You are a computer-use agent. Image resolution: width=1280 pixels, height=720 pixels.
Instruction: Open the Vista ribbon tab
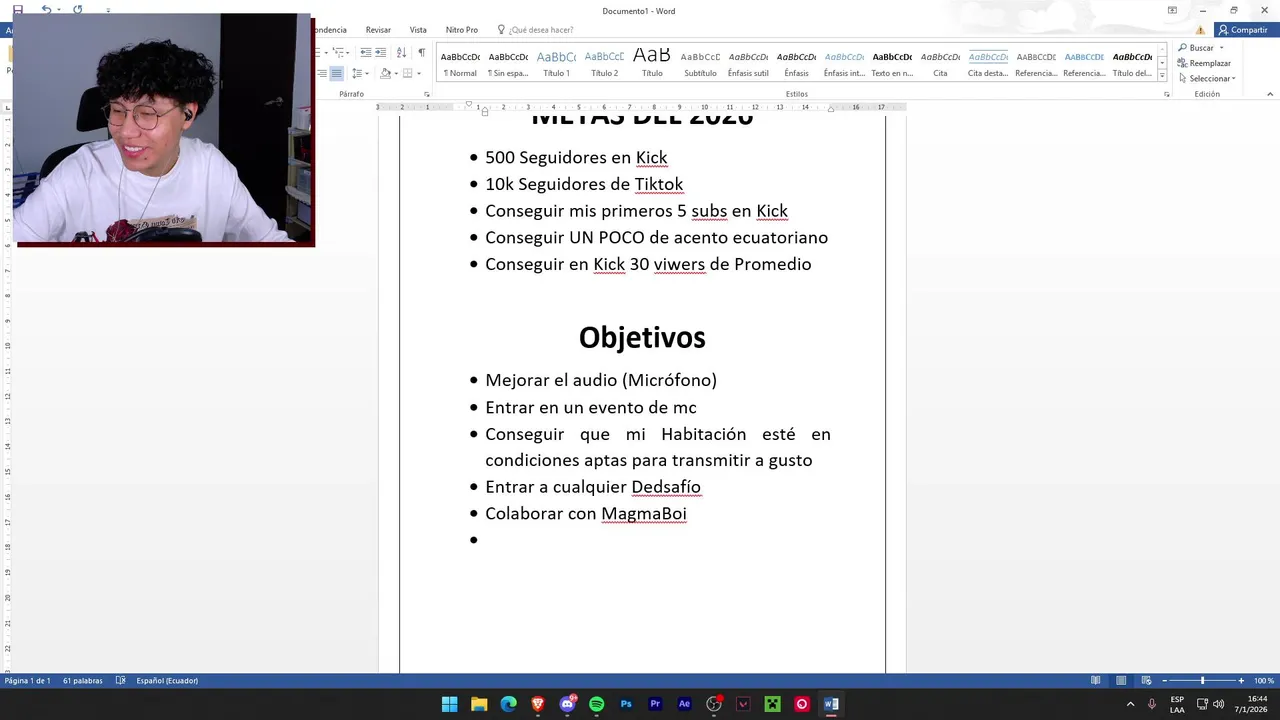pos(418,30)
